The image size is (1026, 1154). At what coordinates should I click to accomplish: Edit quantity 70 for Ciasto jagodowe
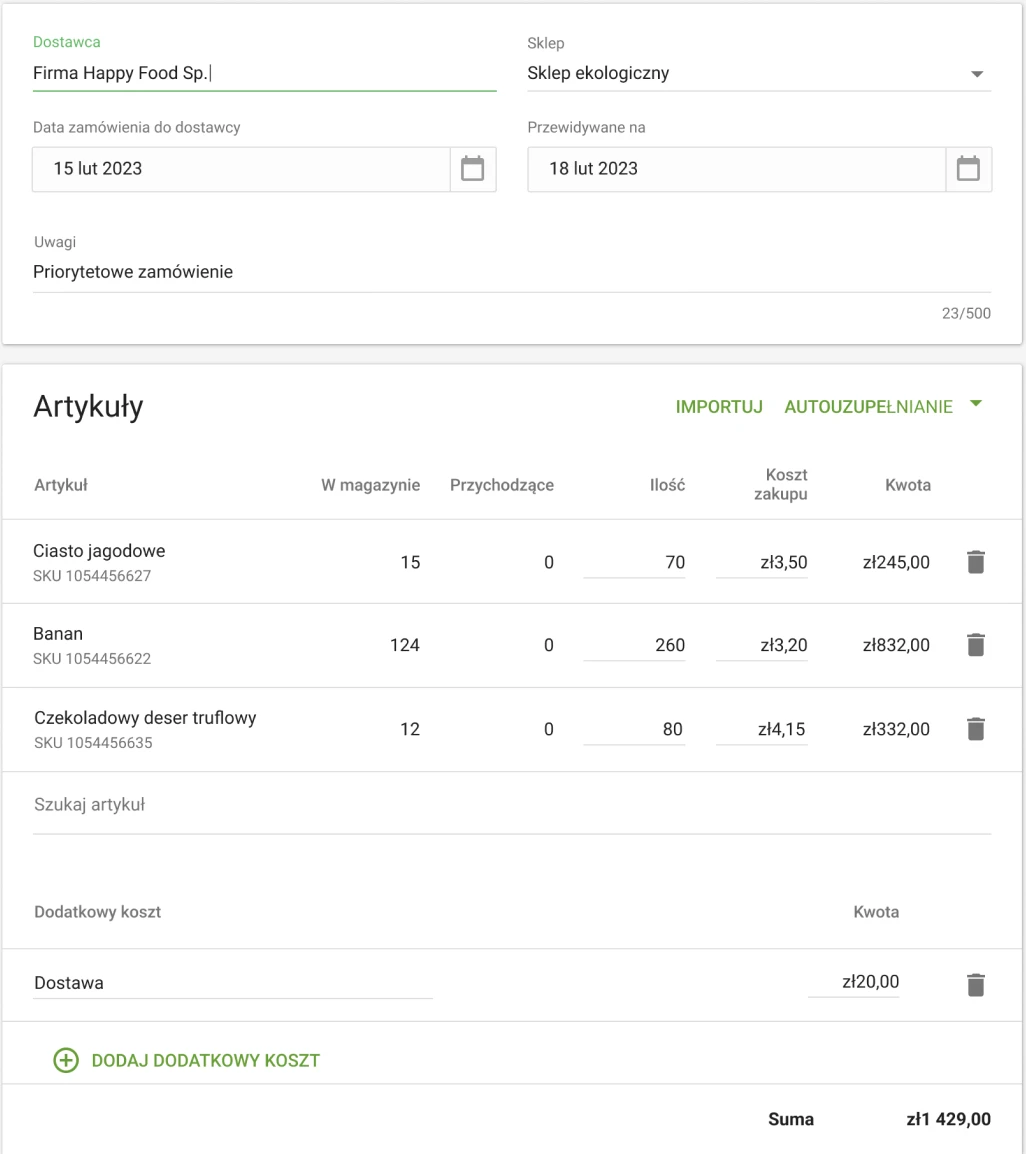pos(635,562)
